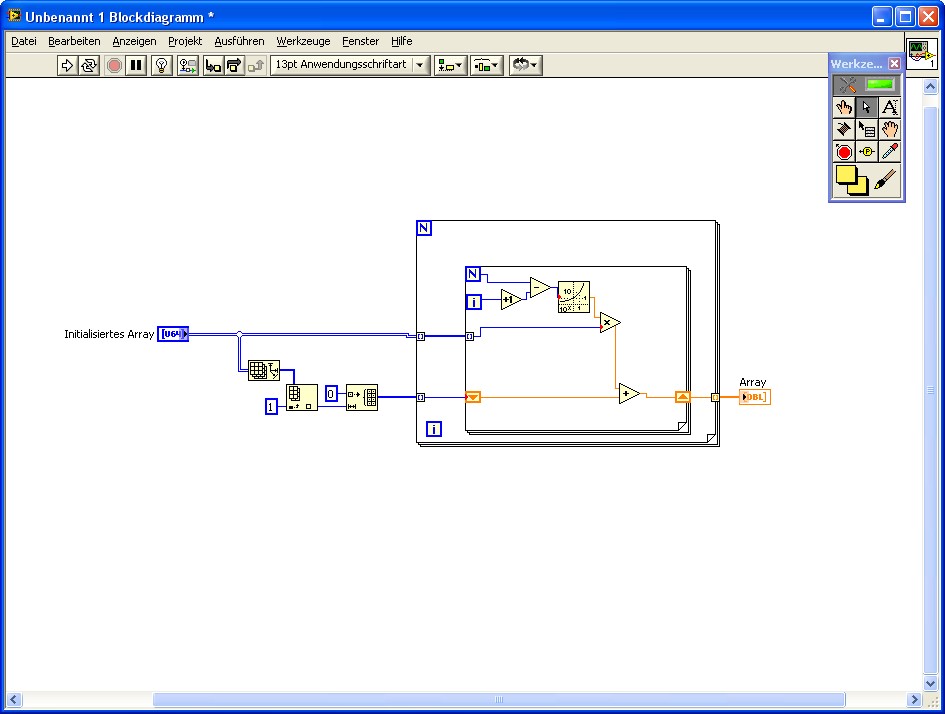
Task: Click the Step Into toolbar button
Action: coord(213,65)
